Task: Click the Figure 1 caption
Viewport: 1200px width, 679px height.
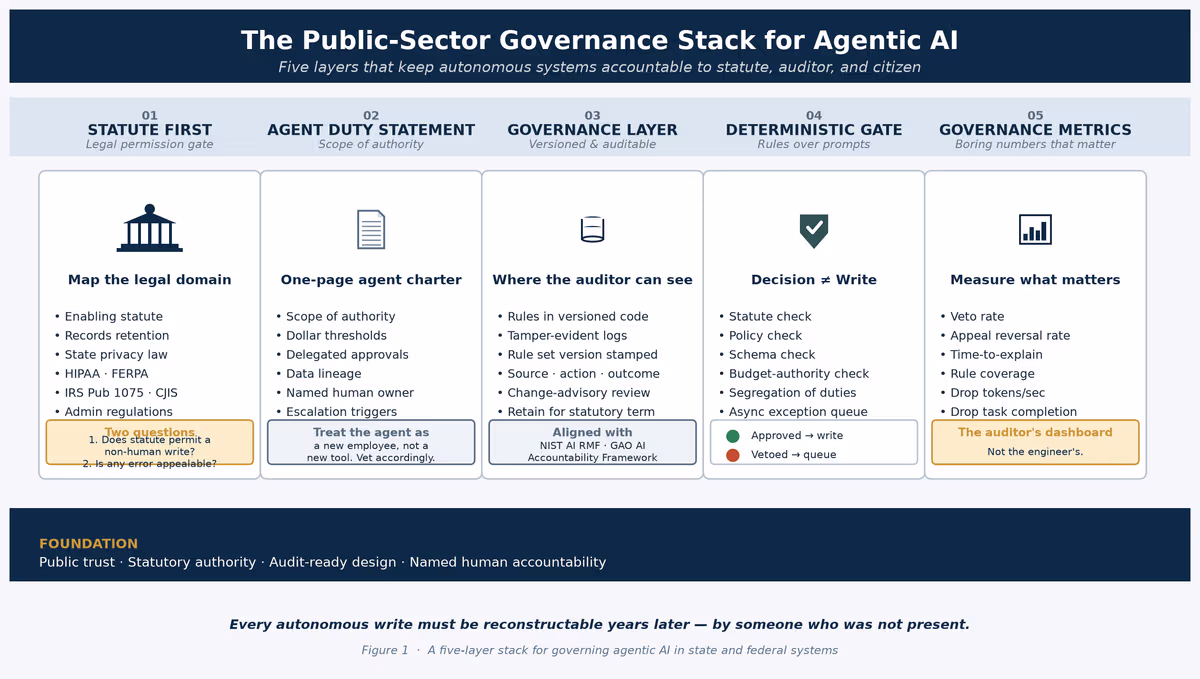Action: [600, 651]
